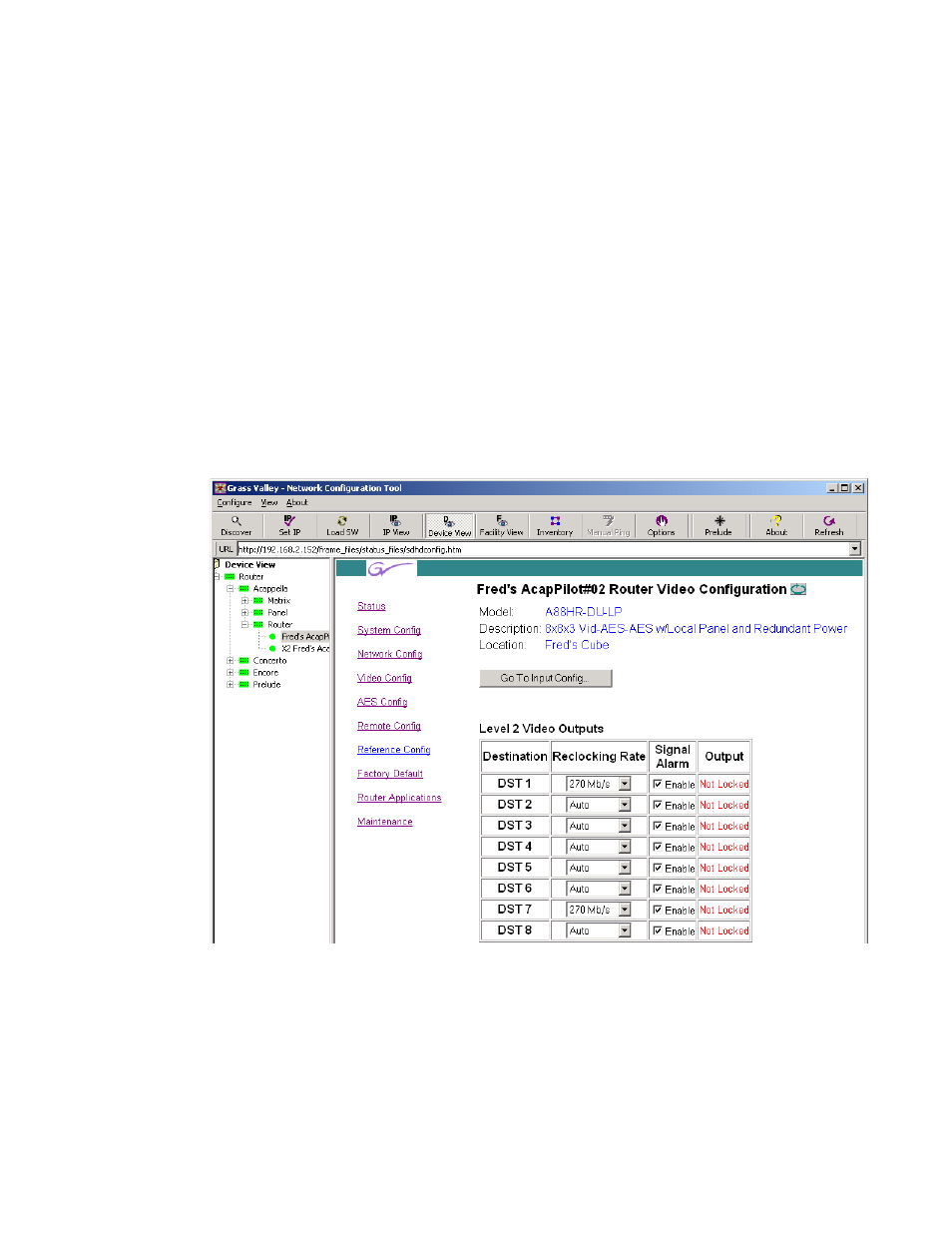Click the Discover toolbar icon
The image size is (952, 1233).
coord(237,525)
